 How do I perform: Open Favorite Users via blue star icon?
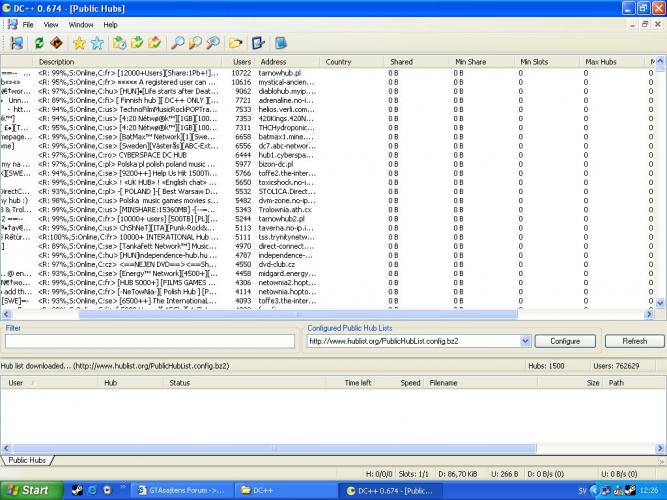(97, 43)
